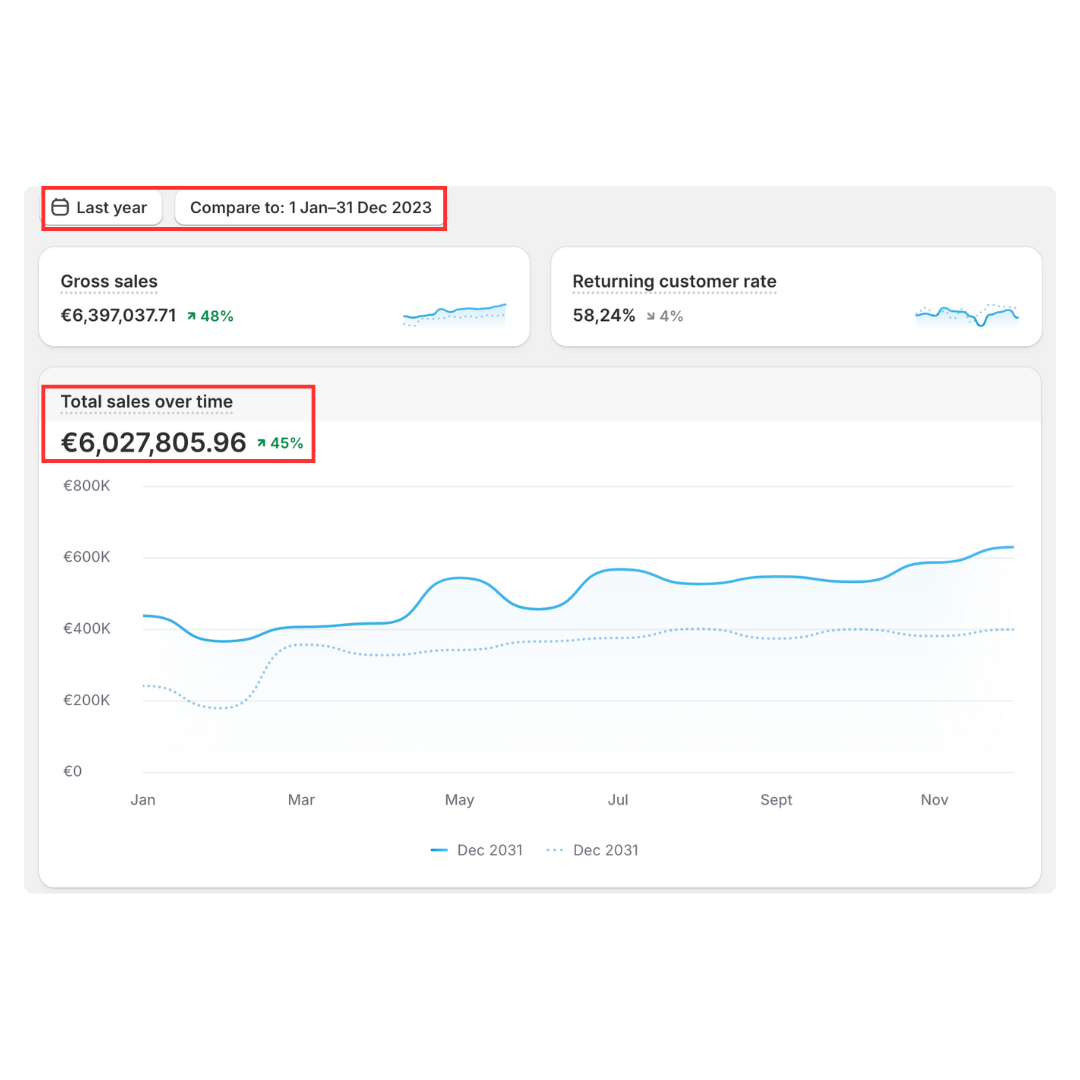Click the calendar icon beside Last year
1080x1080 pixels.
pyautogui.click(x=60, y=208)
